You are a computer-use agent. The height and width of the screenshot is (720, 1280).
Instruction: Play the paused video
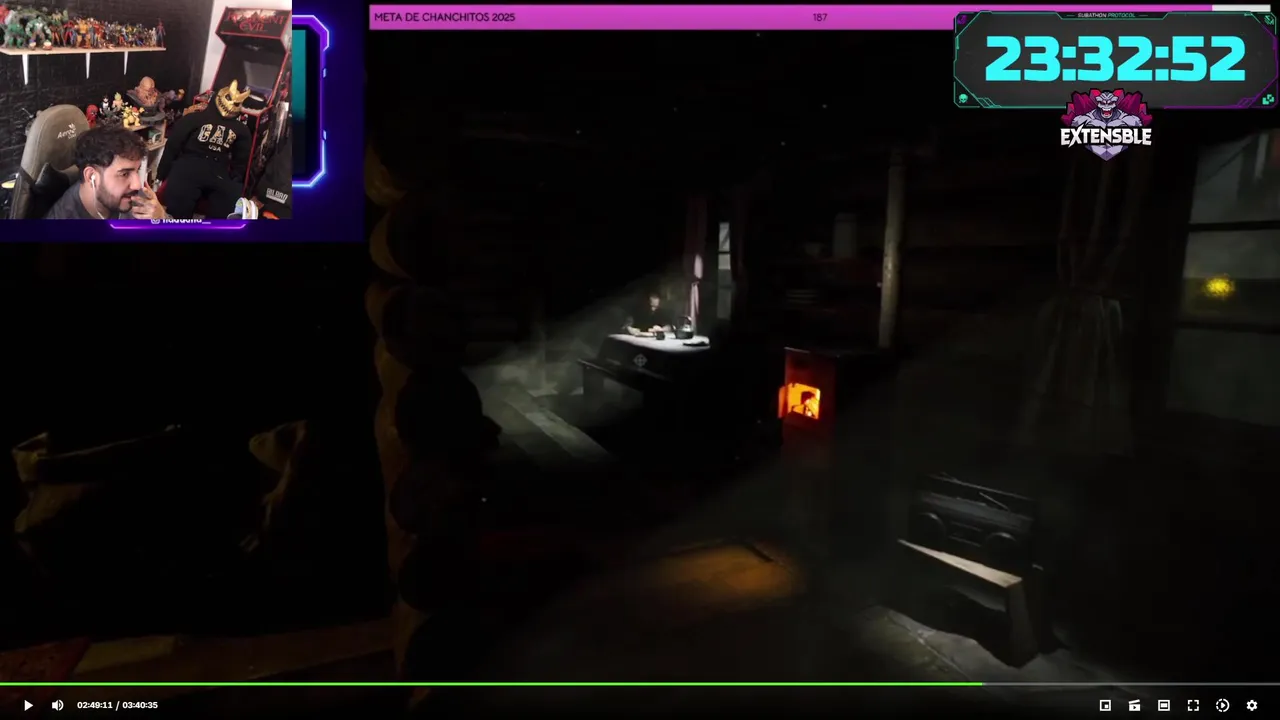(28, 705)
